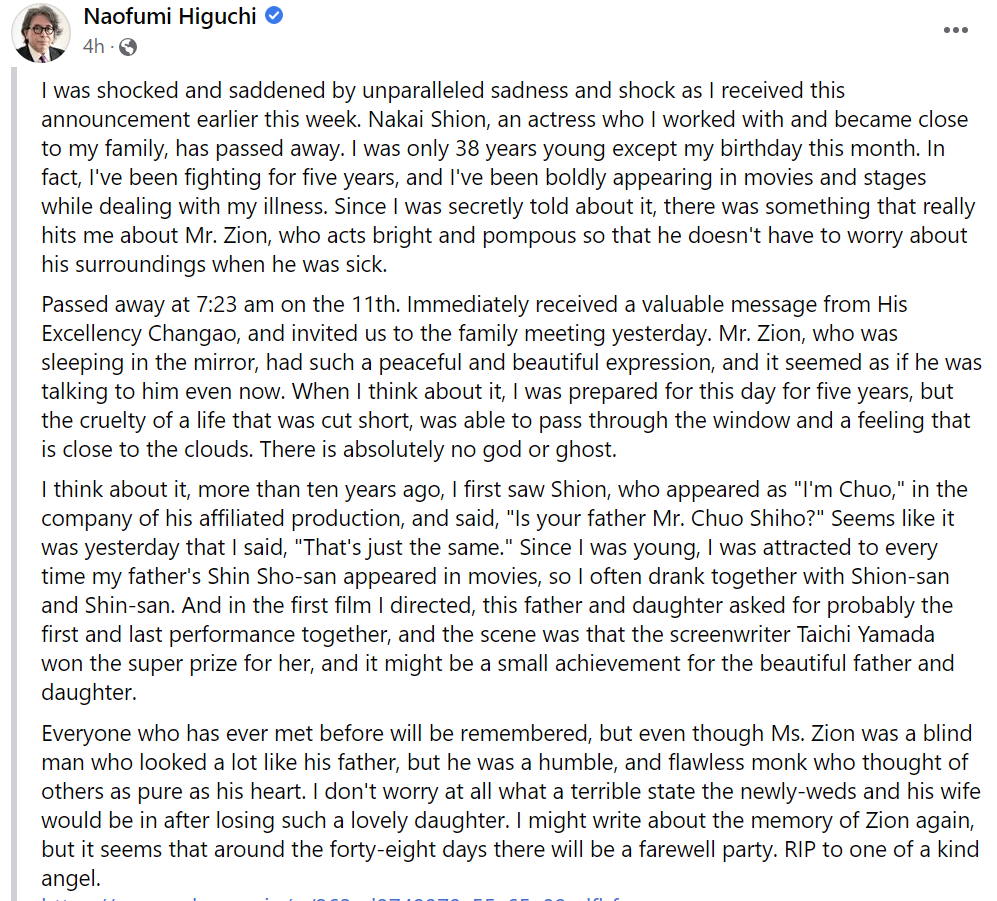This screenshot has width=997, height=901.
Task: Click the word "angel." ending the post
Action: point(72,880)
